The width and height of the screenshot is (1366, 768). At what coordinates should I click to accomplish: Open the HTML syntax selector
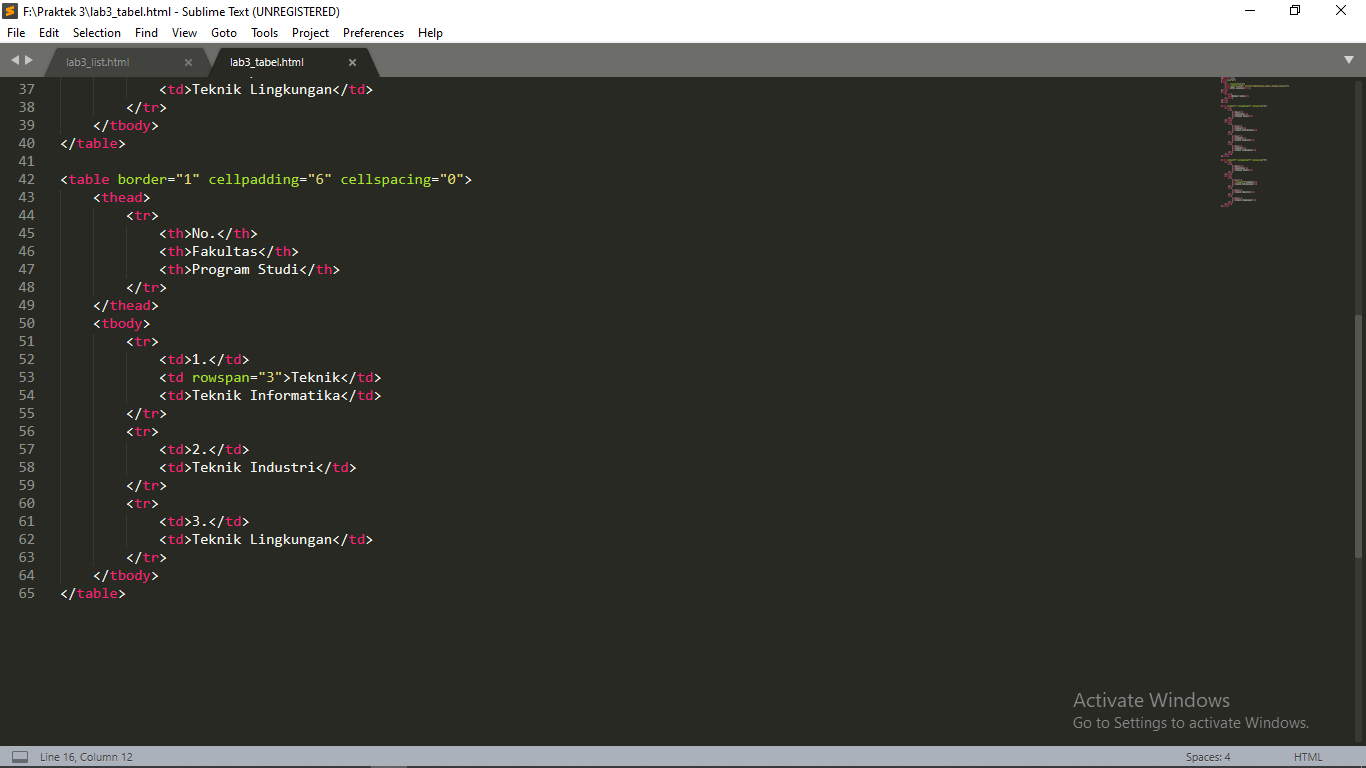[1308, 757]
